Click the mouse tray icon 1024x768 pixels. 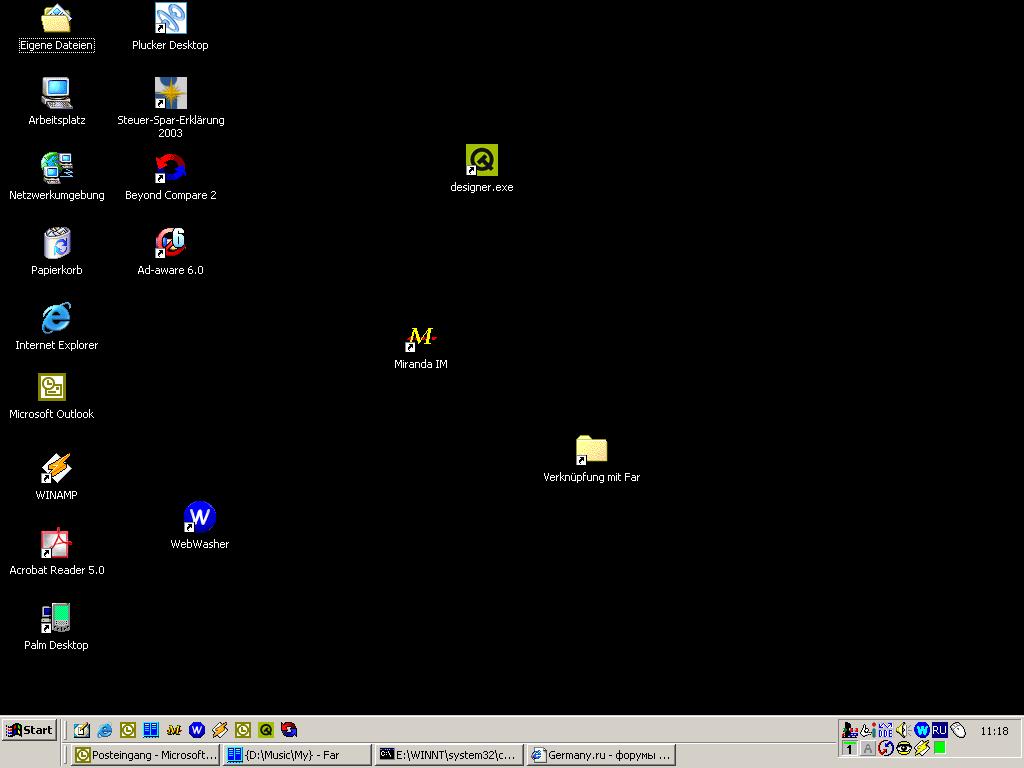(x=958, y=730)
